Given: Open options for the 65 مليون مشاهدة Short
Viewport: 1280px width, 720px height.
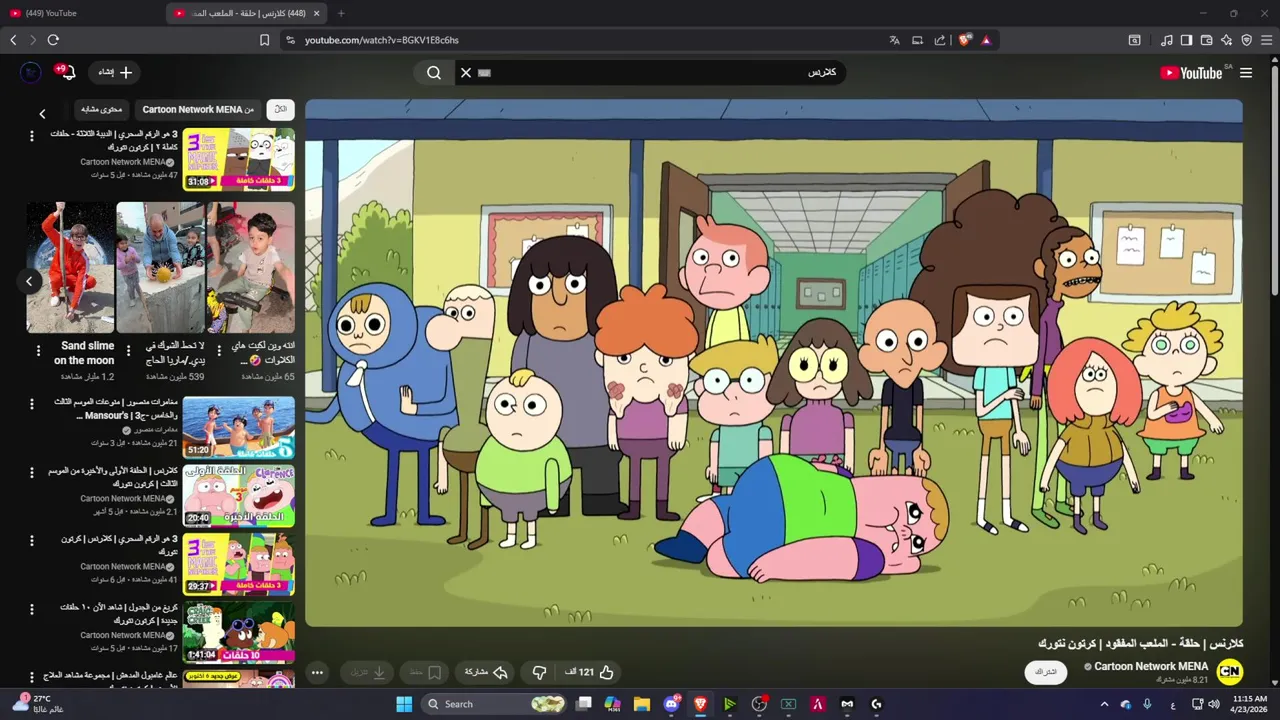Looking at the screenshot, I should click(219, 351).
